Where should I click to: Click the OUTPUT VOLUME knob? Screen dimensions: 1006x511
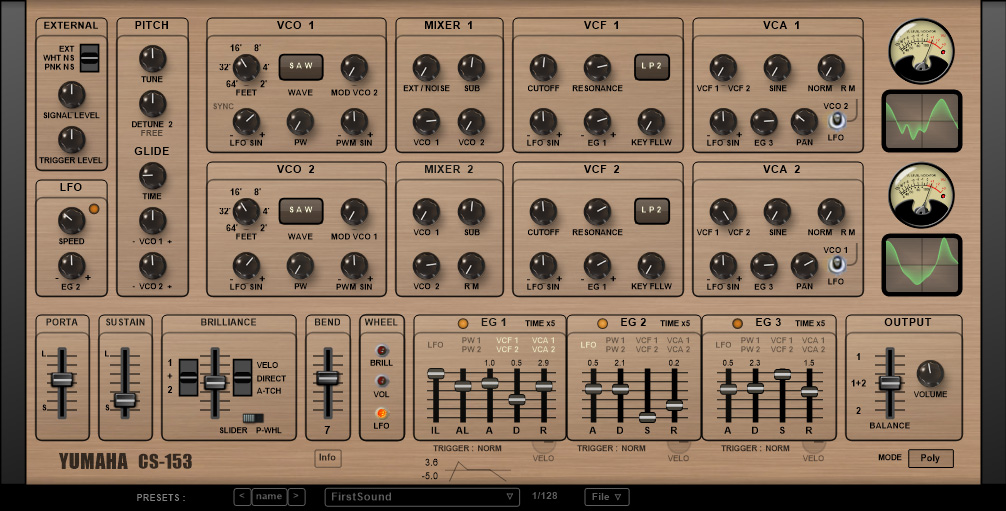pyautogui.click(x=930, y=373)
